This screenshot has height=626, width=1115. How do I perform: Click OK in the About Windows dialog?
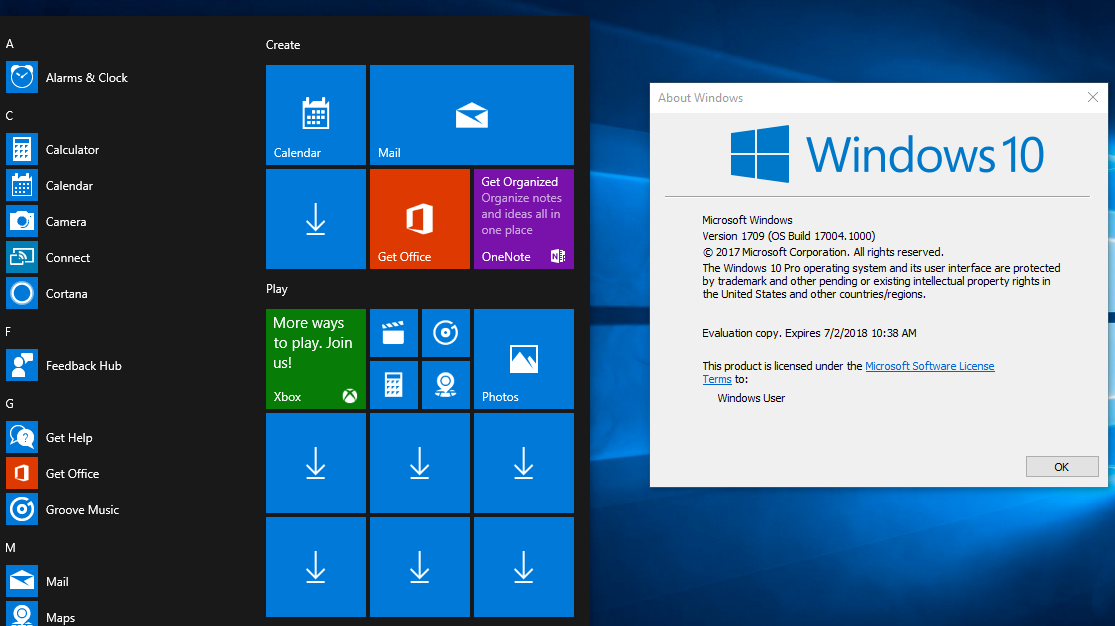coord(1062,466)
